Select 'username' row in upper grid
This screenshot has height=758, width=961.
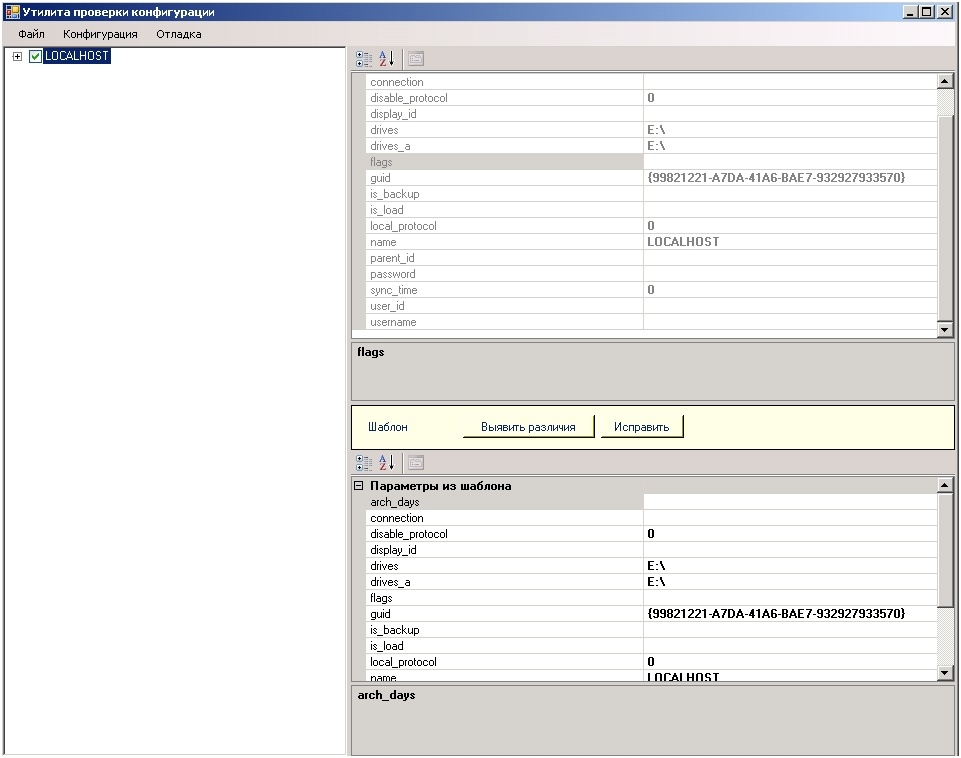pos(651,322)
